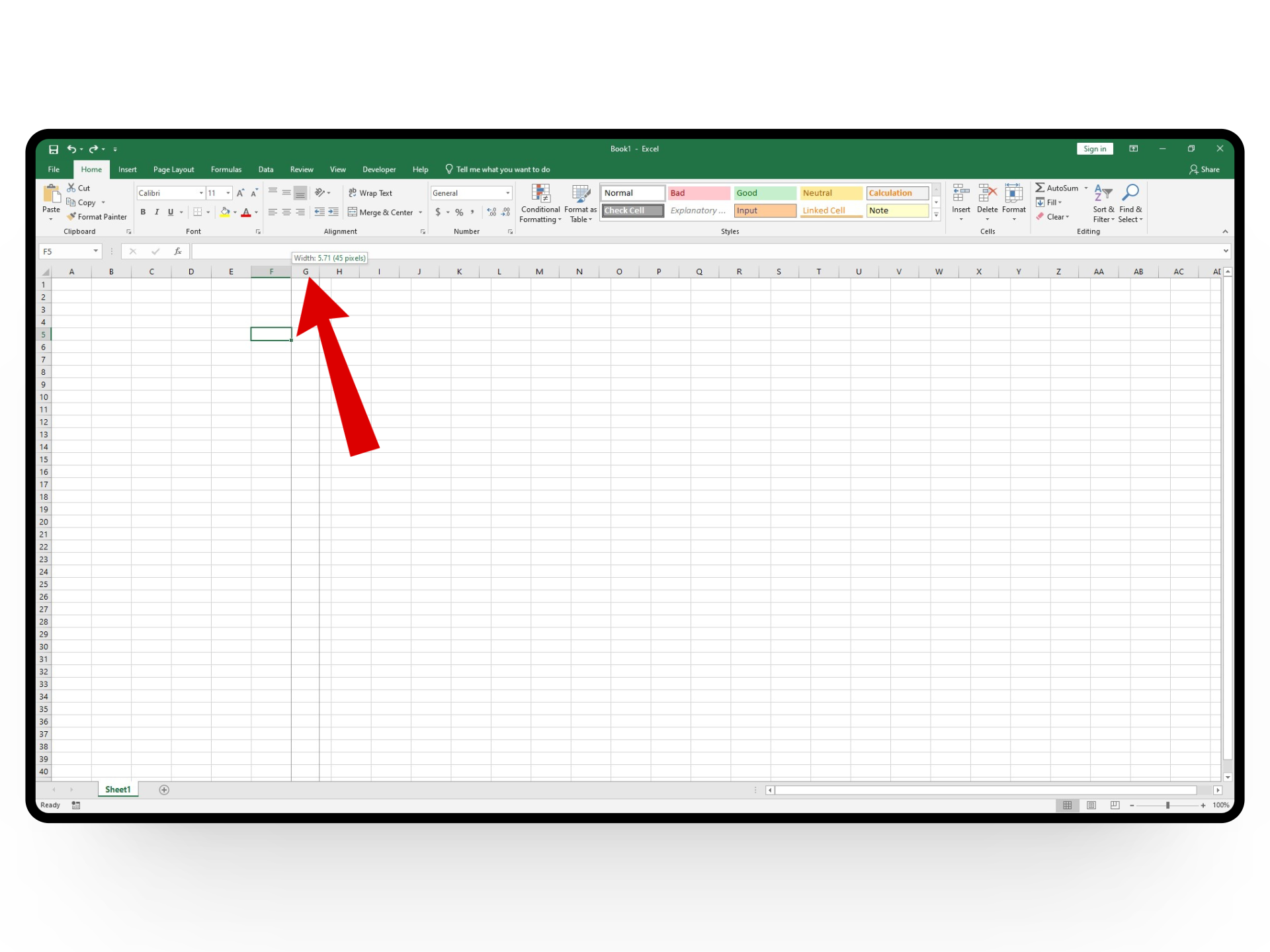Image resolution: width=1270 pixels, height=952 pixels.
Task: Click the yellow fill color swatch icon
Action: 225,212
